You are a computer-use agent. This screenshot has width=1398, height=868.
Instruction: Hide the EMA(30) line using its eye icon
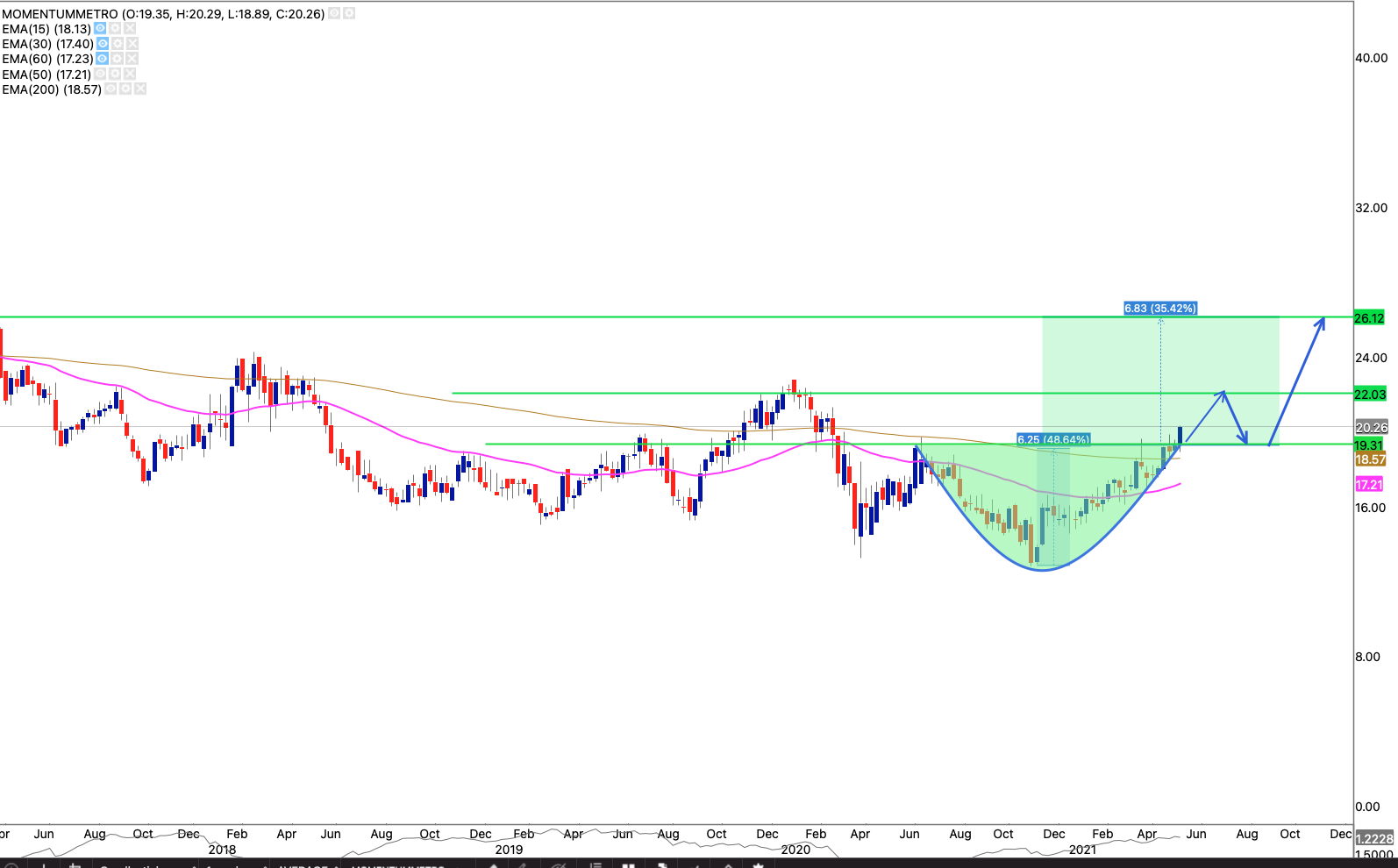(103, 44)
